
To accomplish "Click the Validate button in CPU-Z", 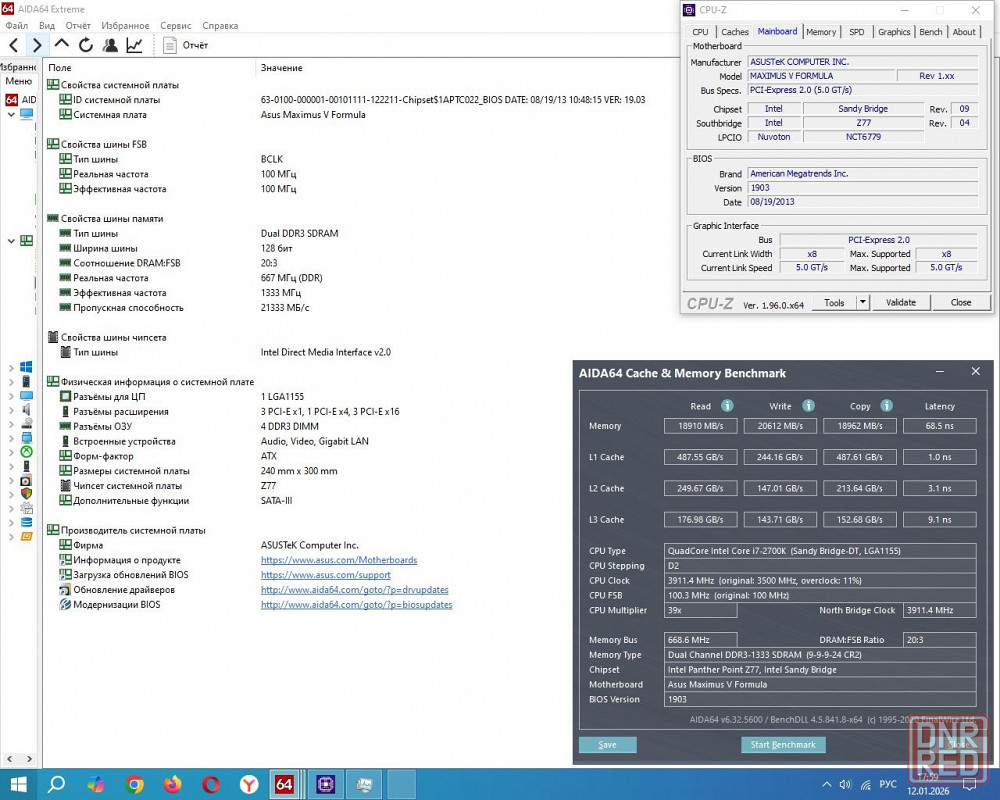I will point(900,302).
